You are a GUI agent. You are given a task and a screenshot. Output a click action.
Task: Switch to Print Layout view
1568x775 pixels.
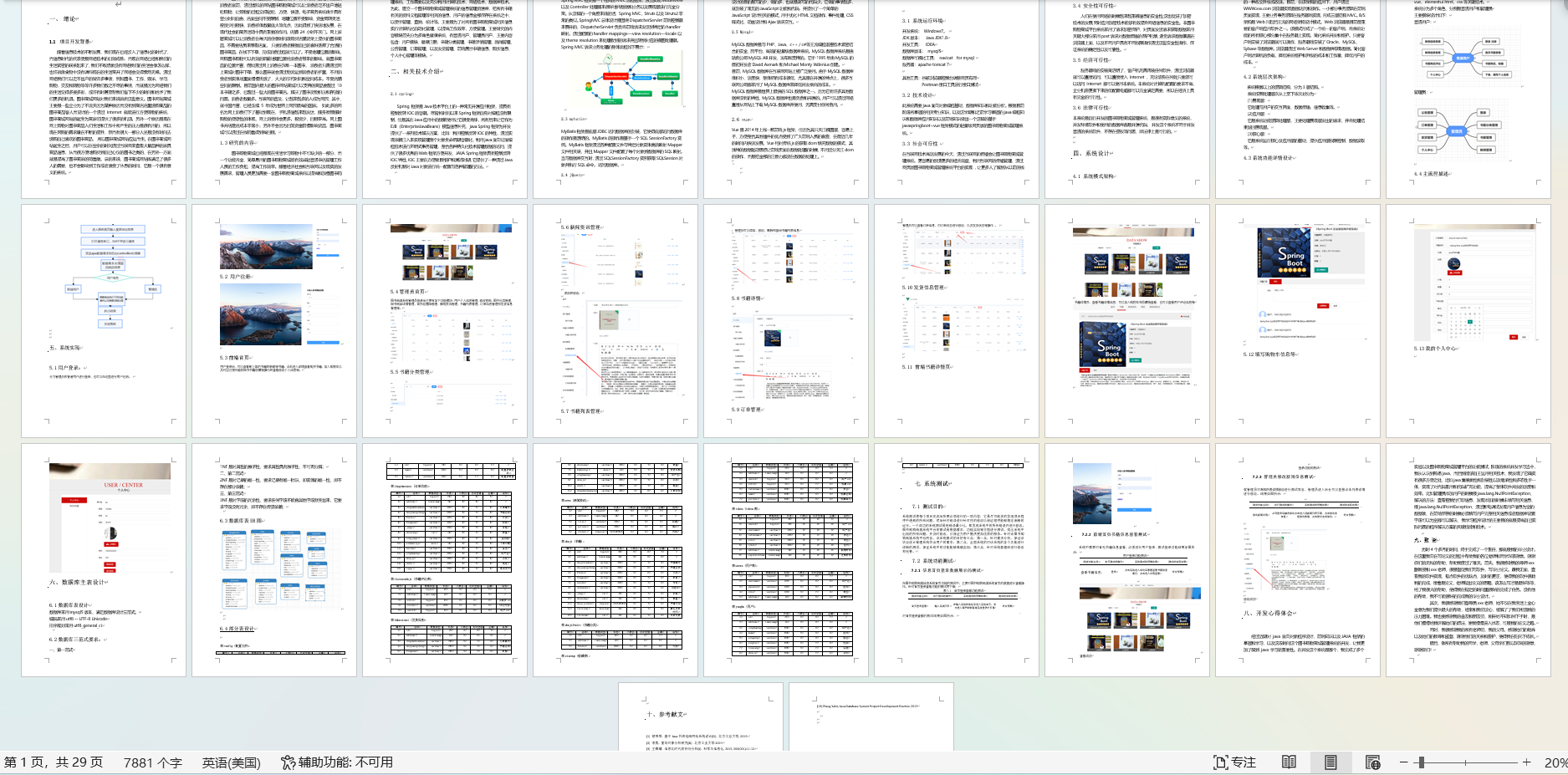click(1331, 762)
